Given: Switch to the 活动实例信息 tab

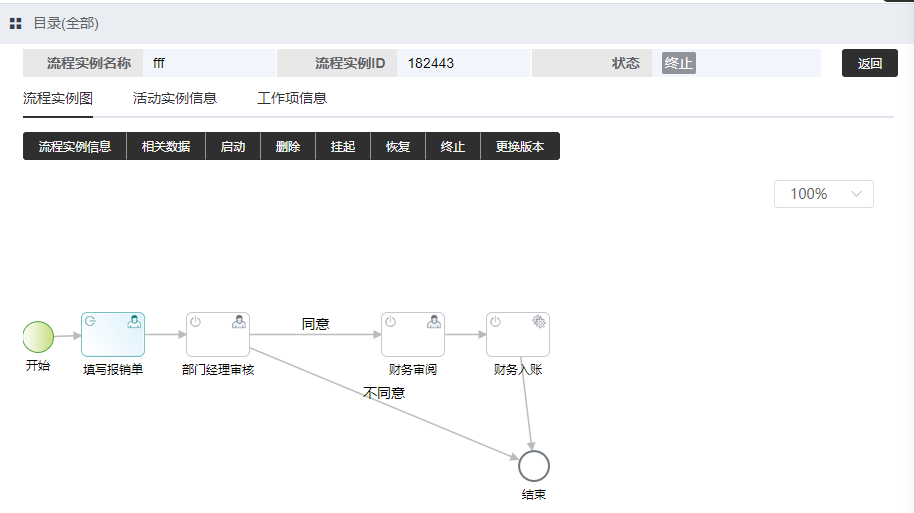Looking at the screenshot, I should click(x=175, y=98).
